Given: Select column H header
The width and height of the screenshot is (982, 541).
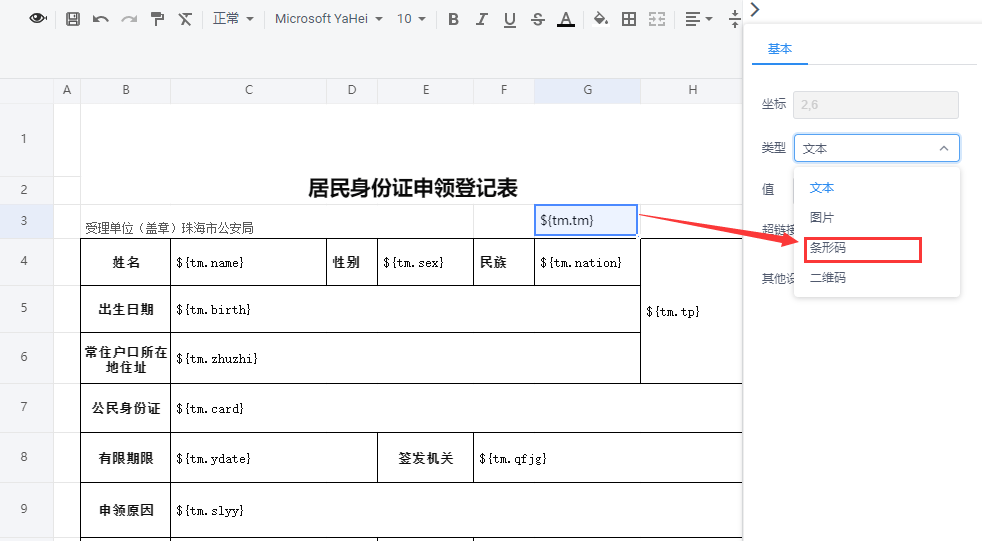Looking at the screenshot, I should click(x=692, y=90).
